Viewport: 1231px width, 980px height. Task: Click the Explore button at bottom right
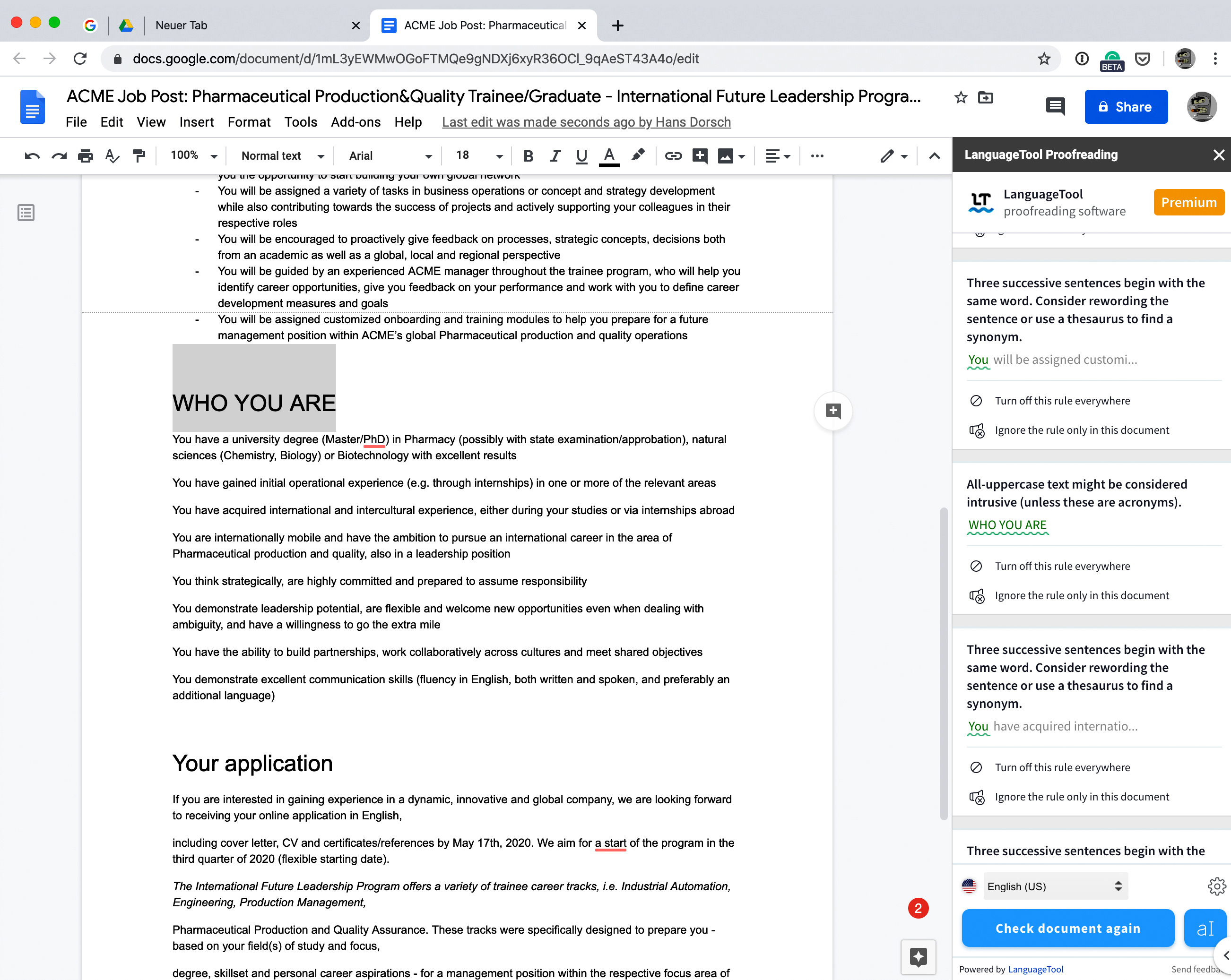tap(918, 956)
